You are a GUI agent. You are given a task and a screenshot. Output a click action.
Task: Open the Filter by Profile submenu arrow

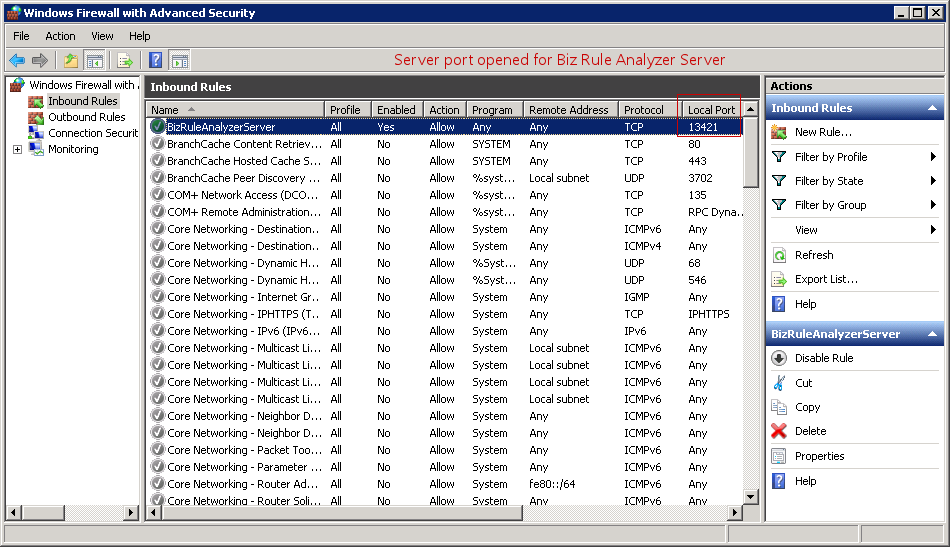[x=933, y=157]
